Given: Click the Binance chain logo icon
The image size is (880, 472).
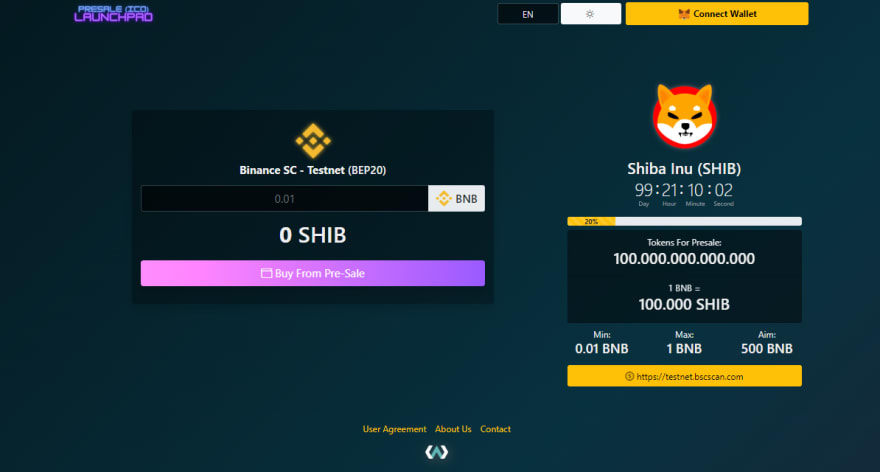Looking at the screenshot, I should [x=313, y=141].
